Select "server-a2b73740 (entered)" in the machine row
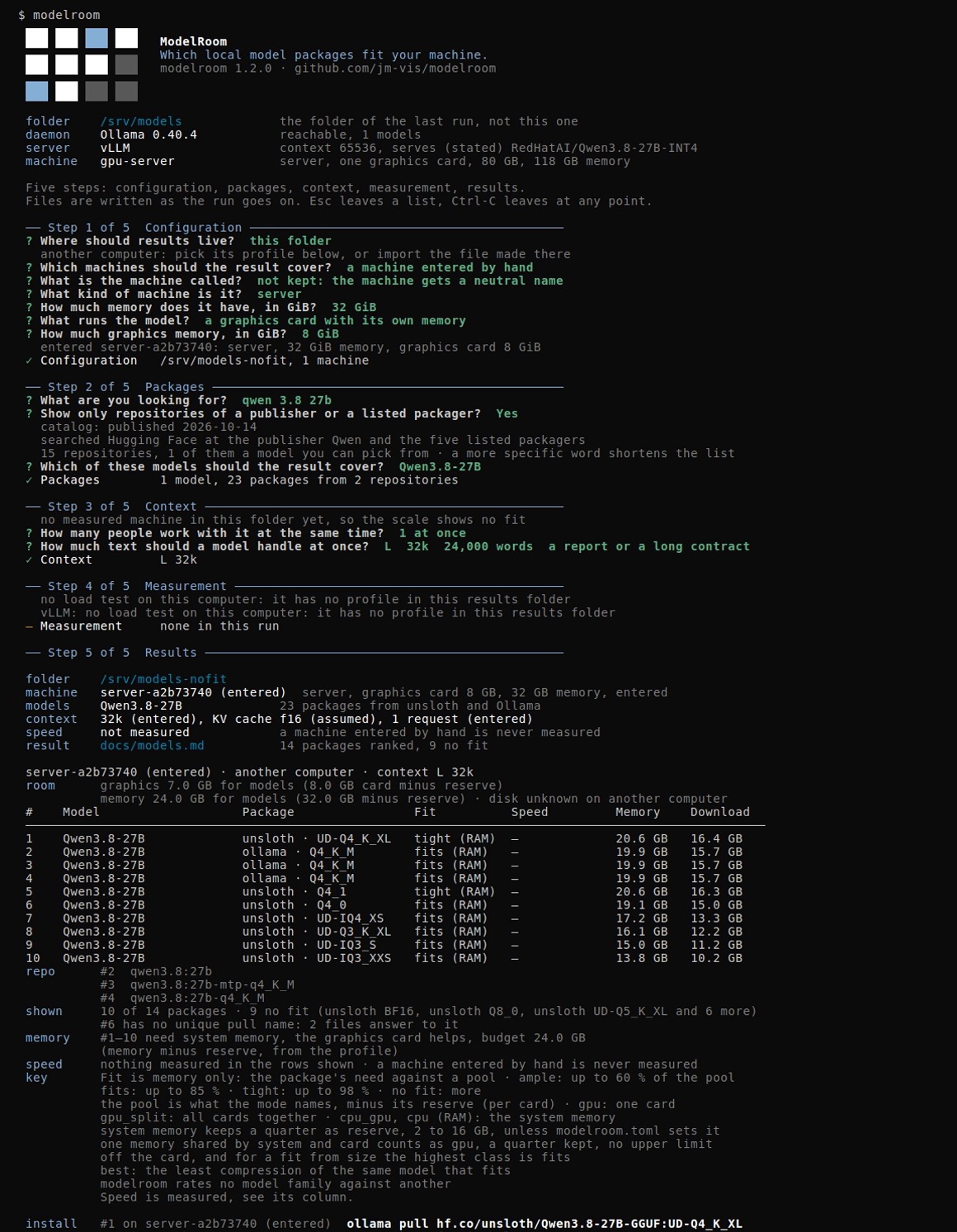The width and height of the screenshot is (957, 1232). pos(193,692)
